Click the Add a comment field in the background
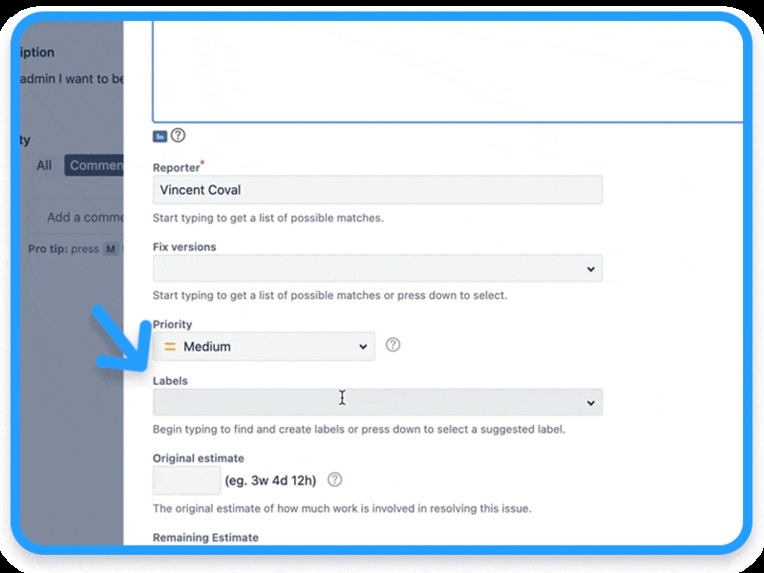Image resolution: width=764 pixels, height=573 pixels. coord(78,217)
